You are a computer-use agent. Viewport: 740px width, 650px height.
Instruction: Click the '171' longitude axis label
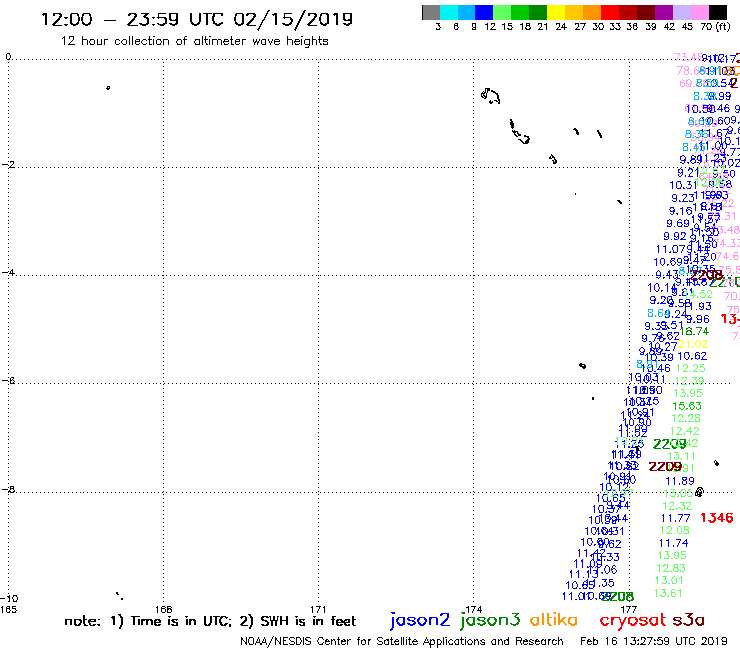(x=318, y=609)
